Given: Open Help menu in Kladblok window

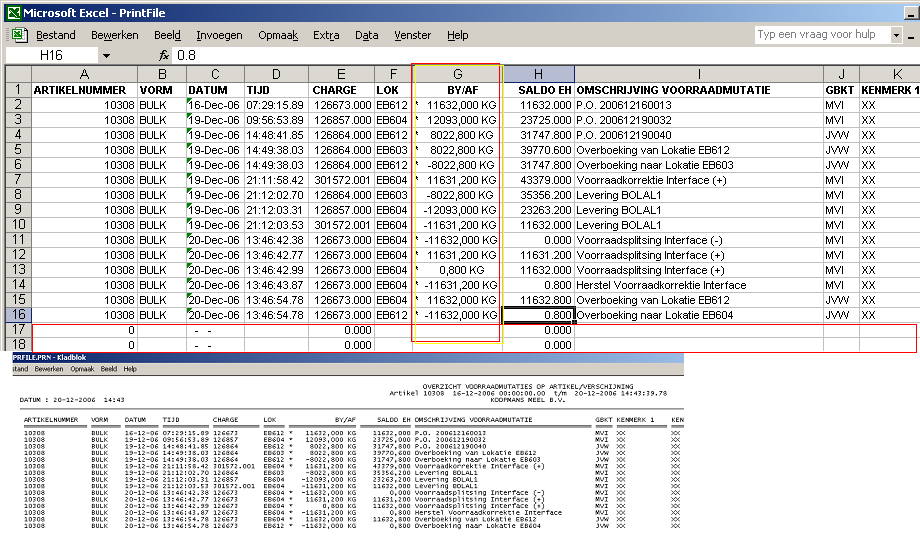Looking at the screenshot, I should [130, 369].
